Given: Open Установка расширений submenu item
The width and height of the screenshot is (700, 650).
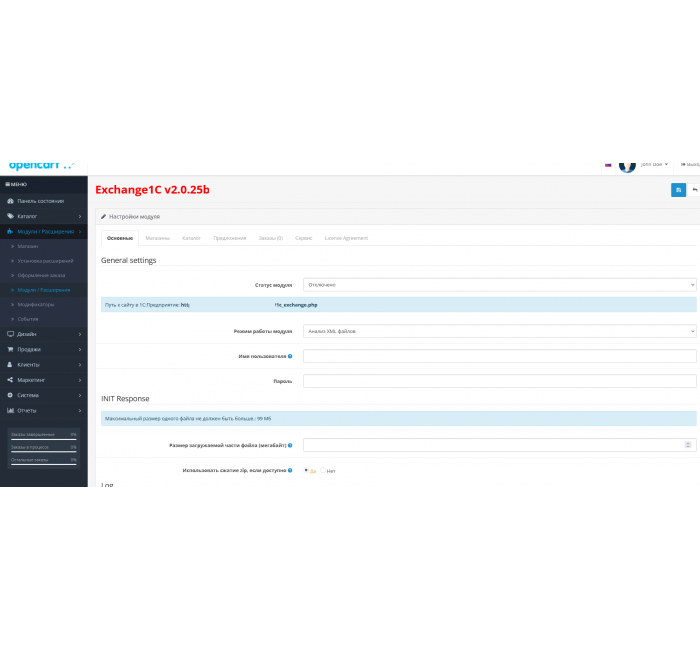Looking at the screenshot, I should point(44,261).
